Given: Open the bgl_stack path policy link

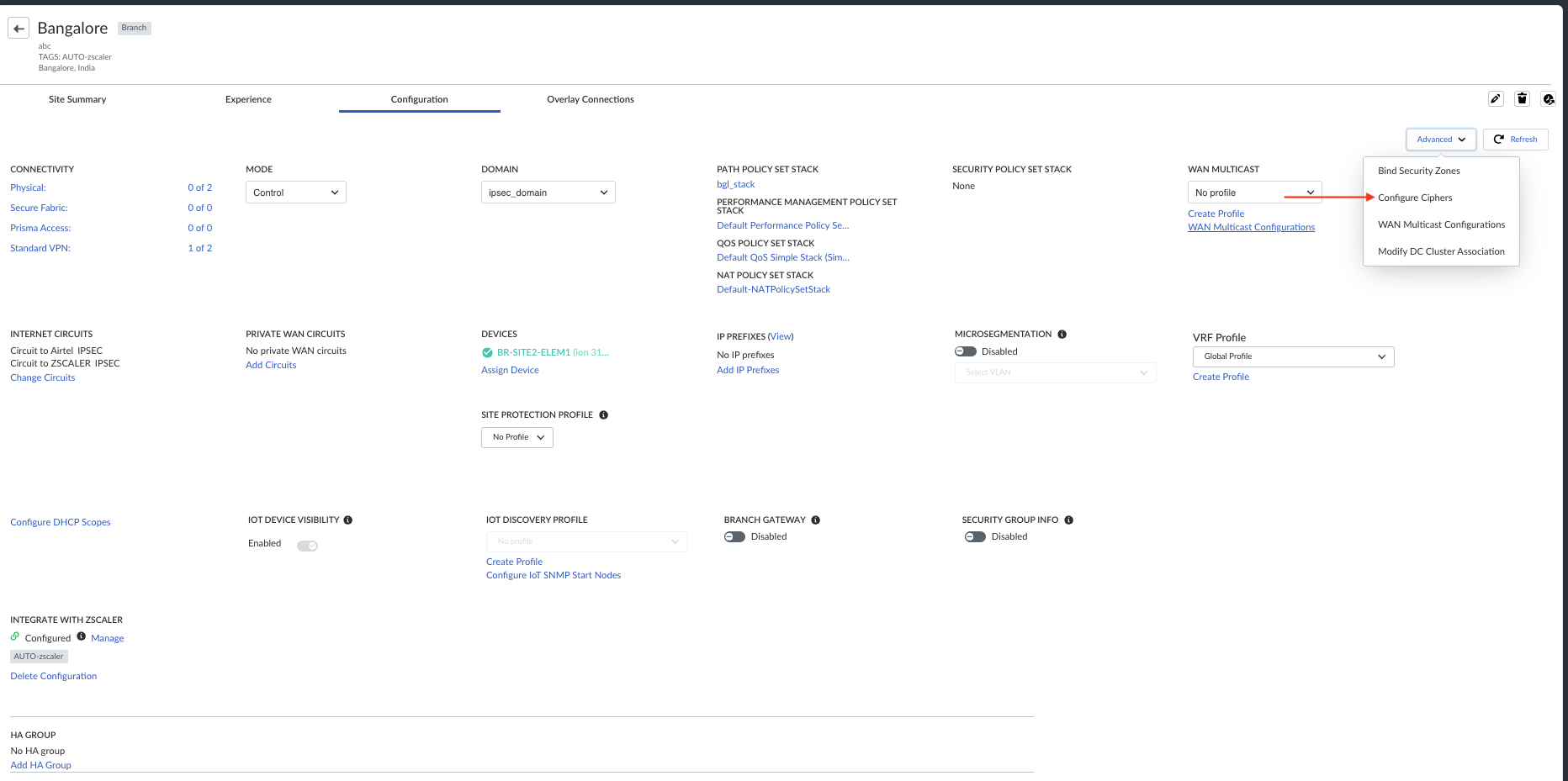Looking at the screenshot, I should coord(736,184).
